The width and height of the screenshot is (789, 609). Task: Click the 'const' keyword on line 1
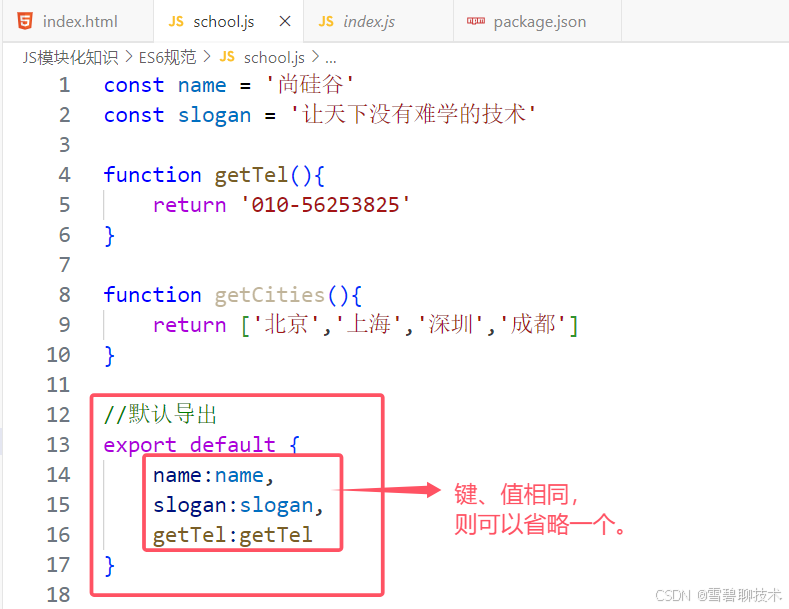(x=134, y=86)
